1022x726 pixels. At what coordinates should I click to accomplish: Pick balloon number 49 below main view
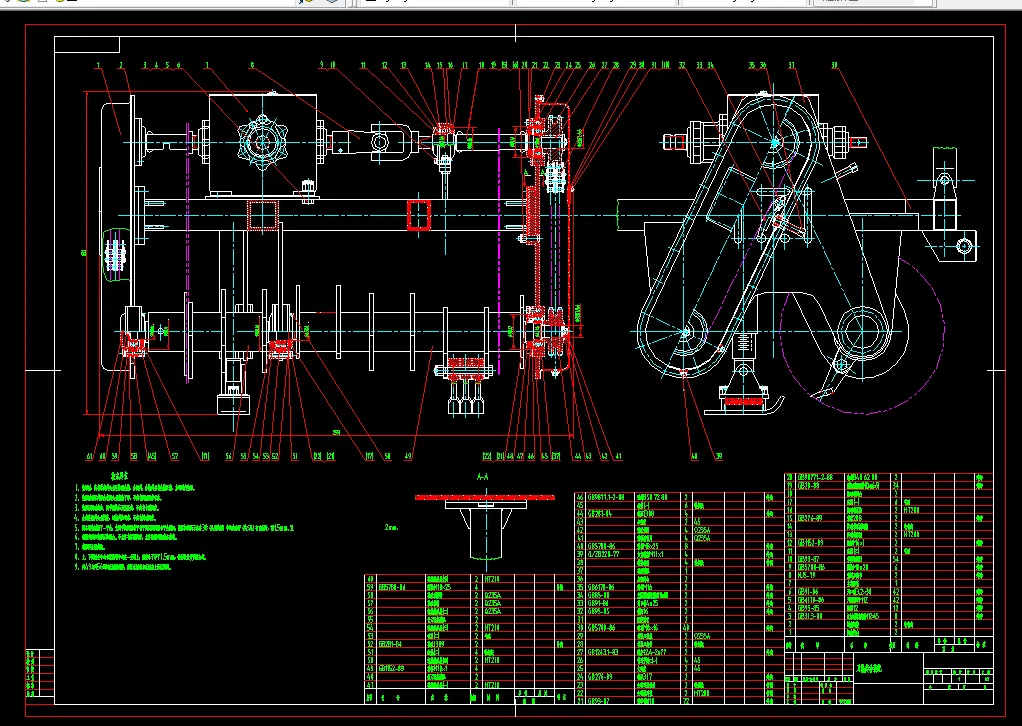point(408,456)
